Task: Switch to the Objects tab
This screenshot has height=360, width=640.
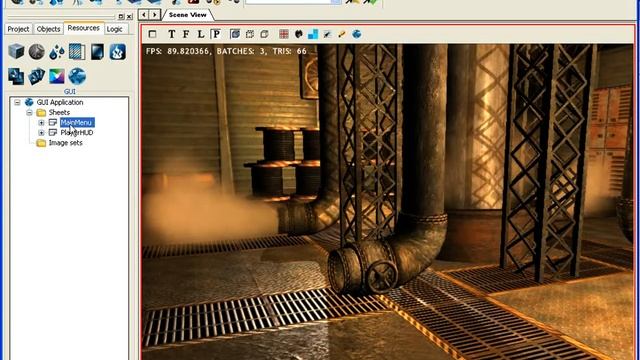Action: pos(48,29)
